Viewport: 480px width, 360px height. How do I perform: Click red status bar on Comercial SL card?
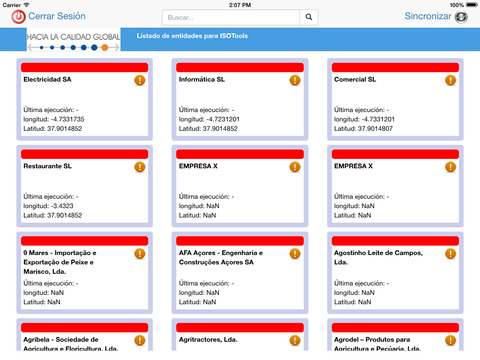pyautogui.click(x=395, y=67)
